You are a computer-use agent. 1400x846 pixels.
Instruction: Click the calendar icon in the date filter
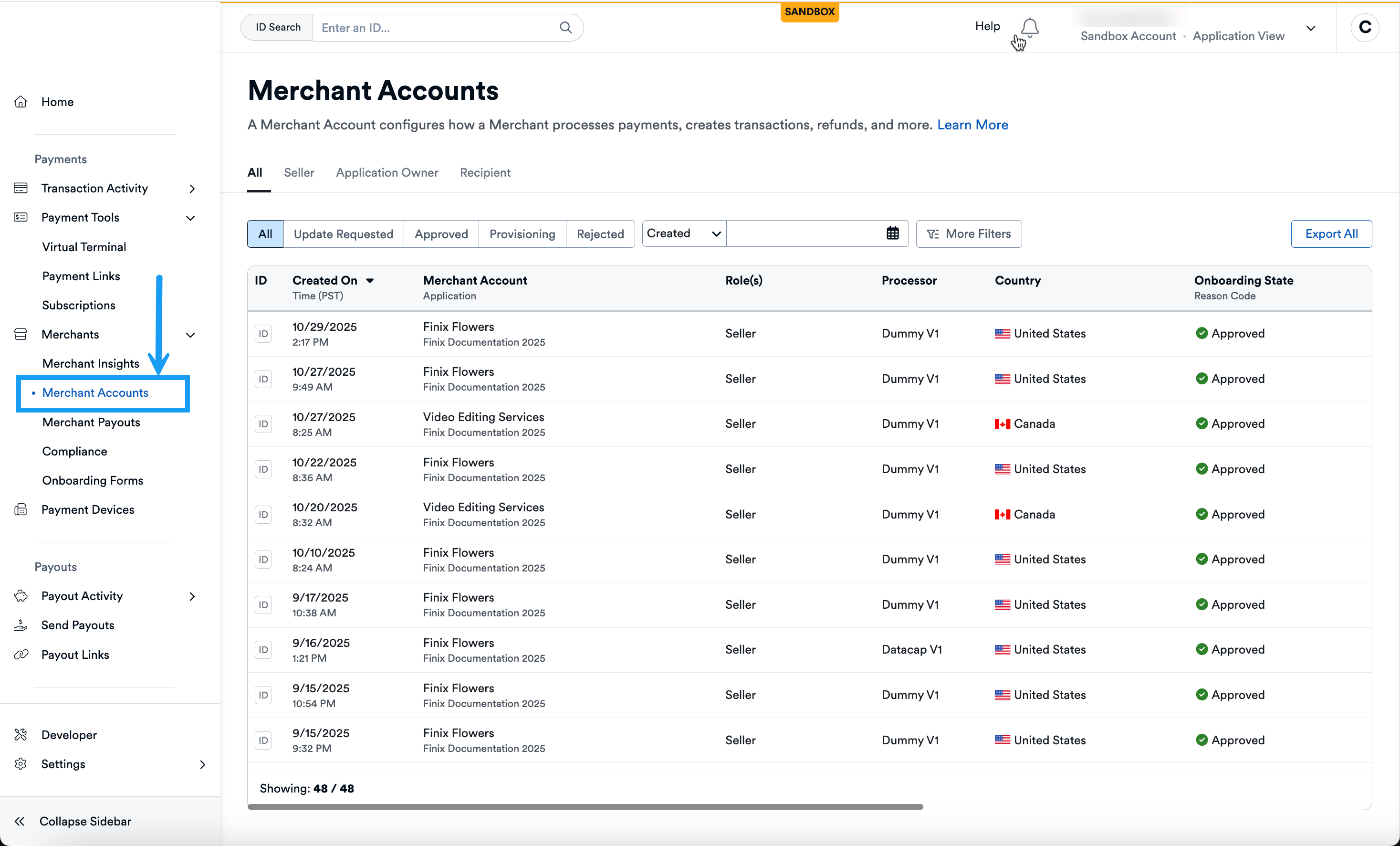893,233
